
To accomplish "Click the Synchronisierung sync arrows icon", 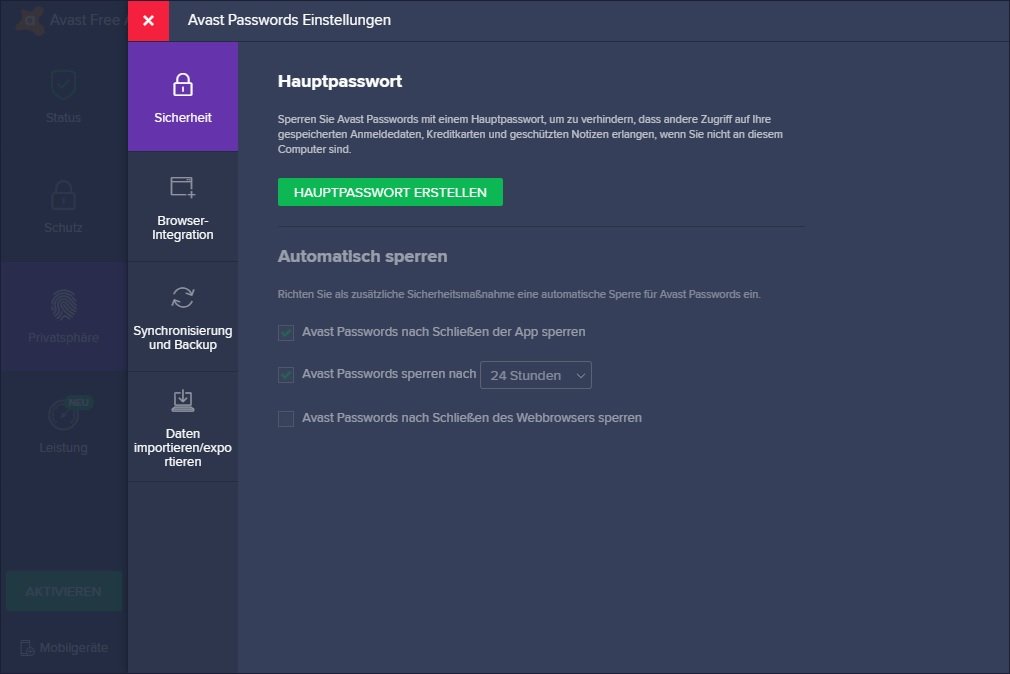I will click(182, 297).
